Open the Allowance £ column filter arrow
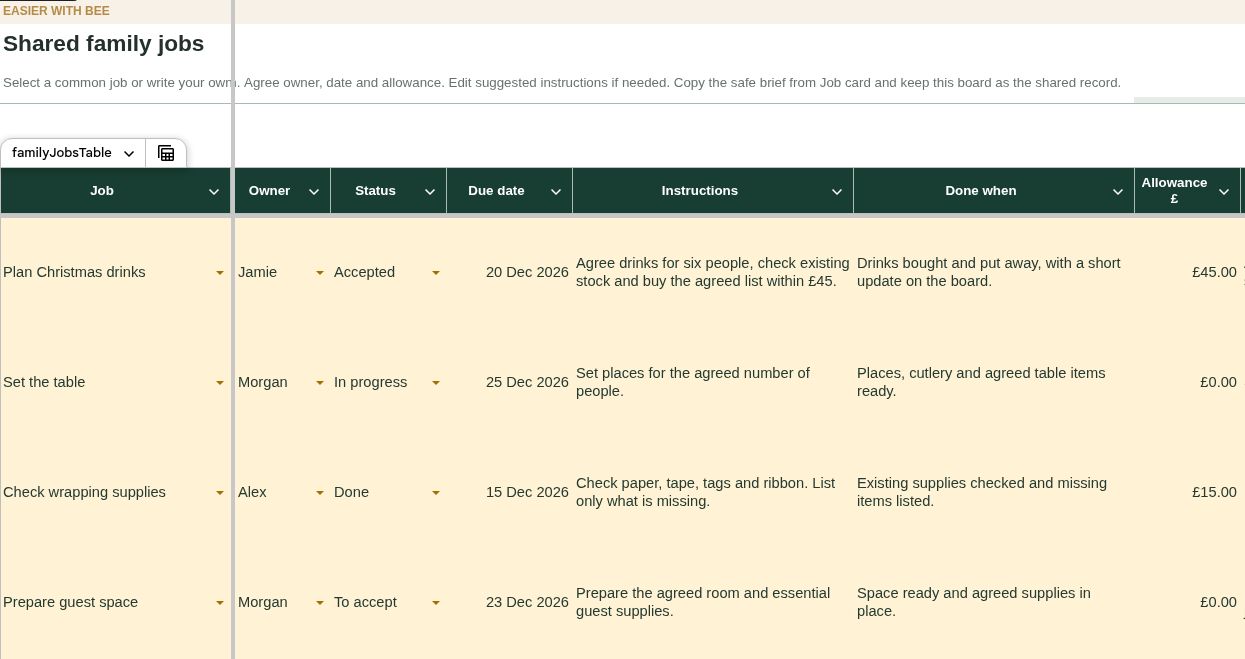1245x659 pixels. coord(1224,192)
